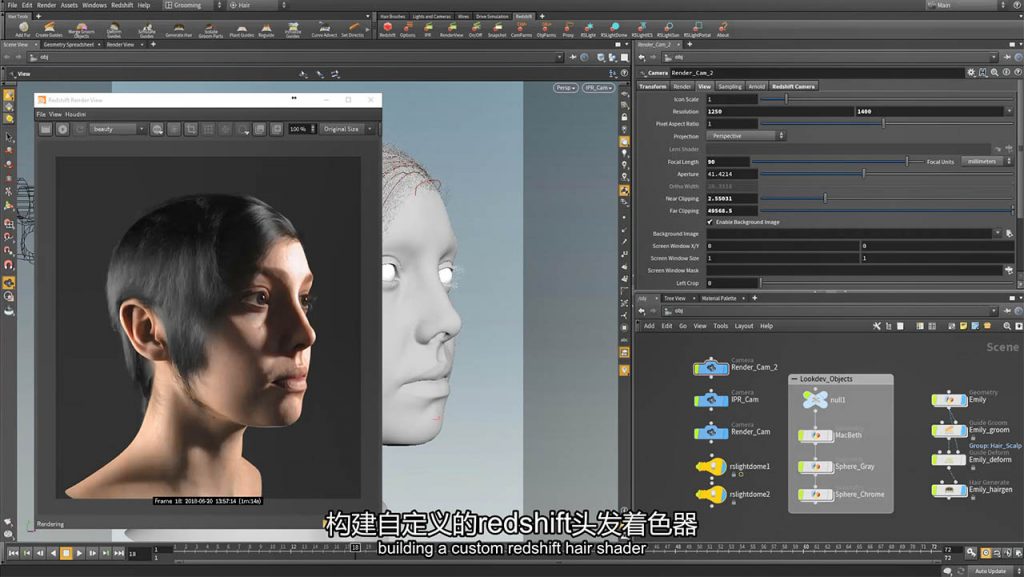Switch to the Material Palette tab

718,298
